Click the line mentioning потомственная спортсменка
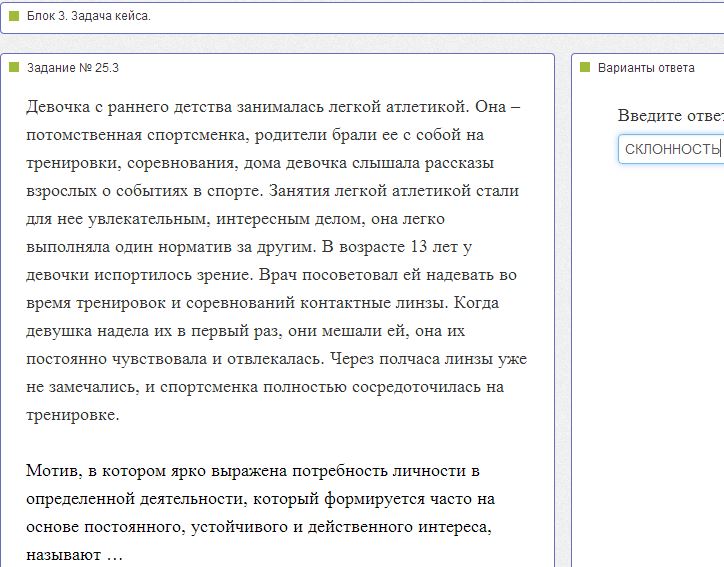Viewport: 724px width, 567px height. 255,135
